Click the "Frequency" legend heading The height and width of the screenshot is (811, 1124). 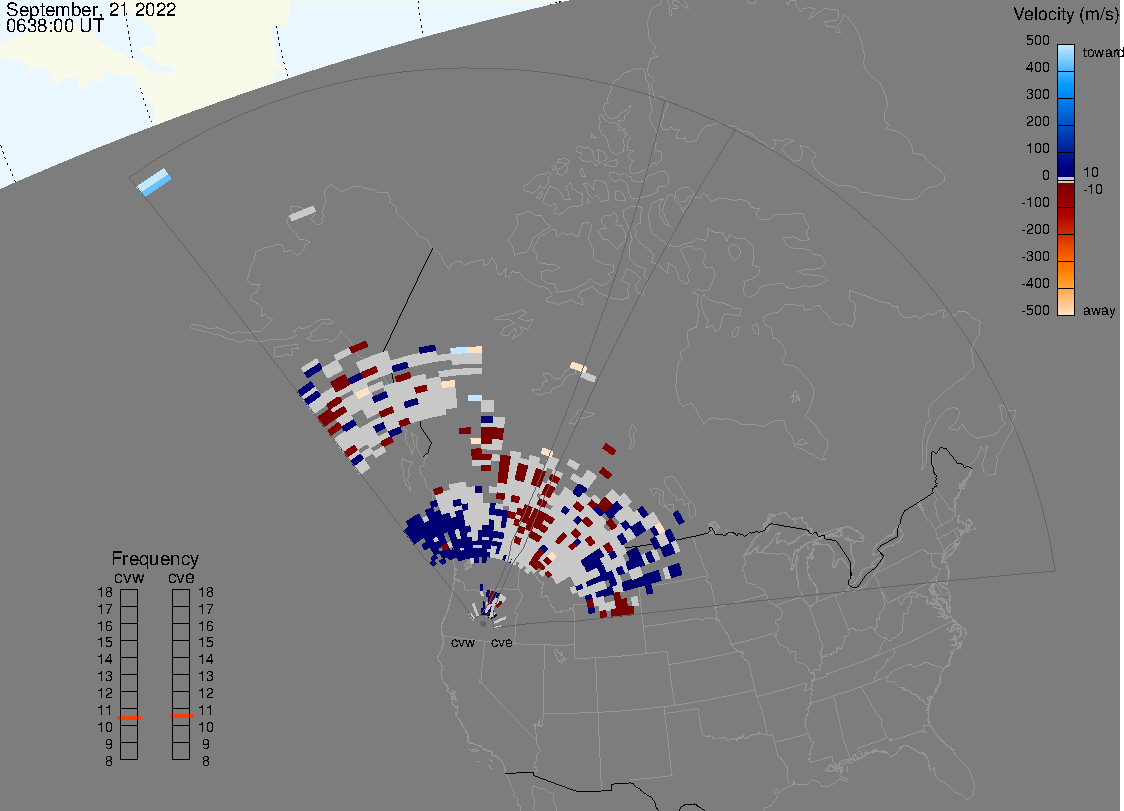[x=155, y=559]
